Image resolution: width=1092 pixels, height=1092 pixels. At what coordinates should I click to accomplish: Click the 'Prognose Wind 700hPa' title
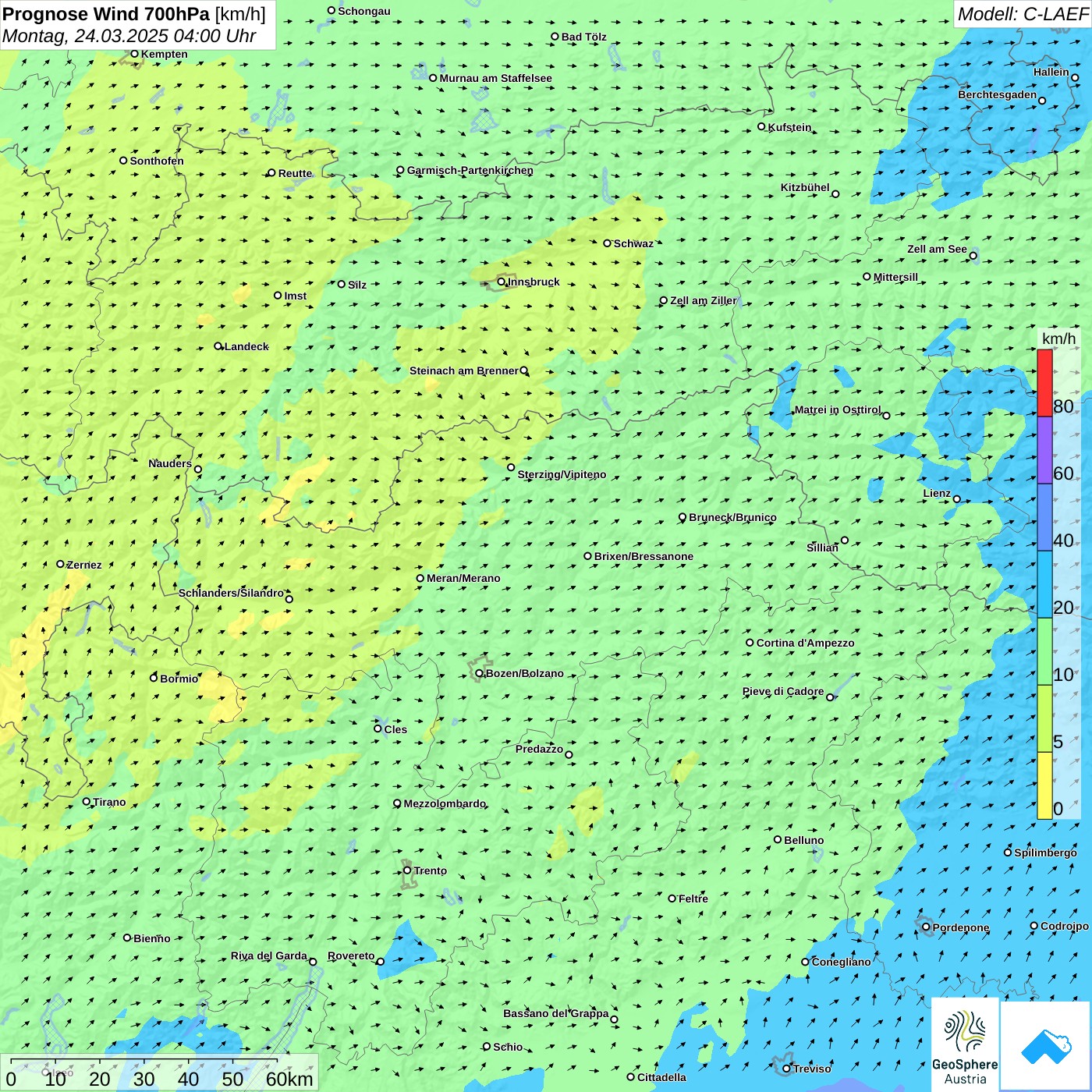click(106, 14)
